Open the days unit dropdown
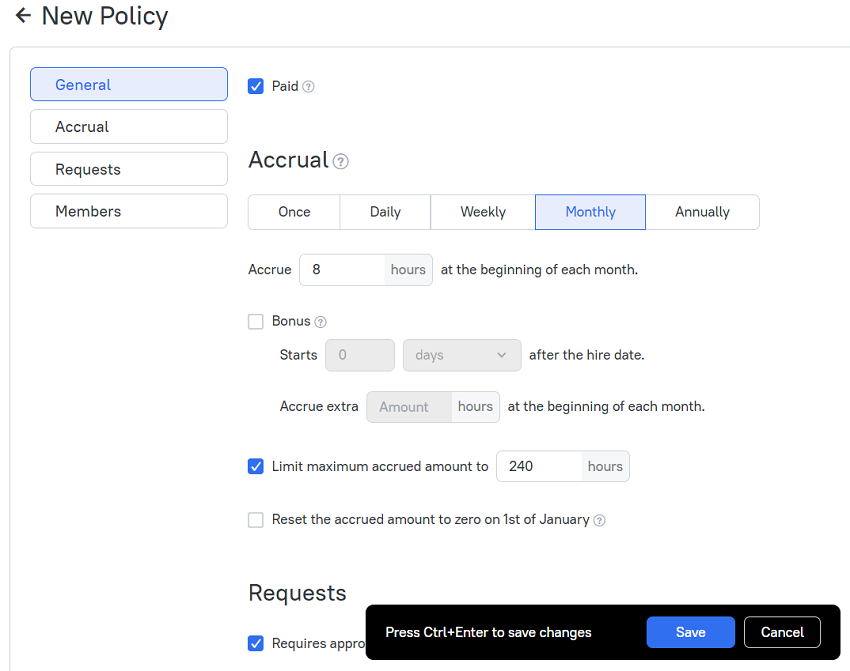The image size is (850, 671). tap(462, 355)
